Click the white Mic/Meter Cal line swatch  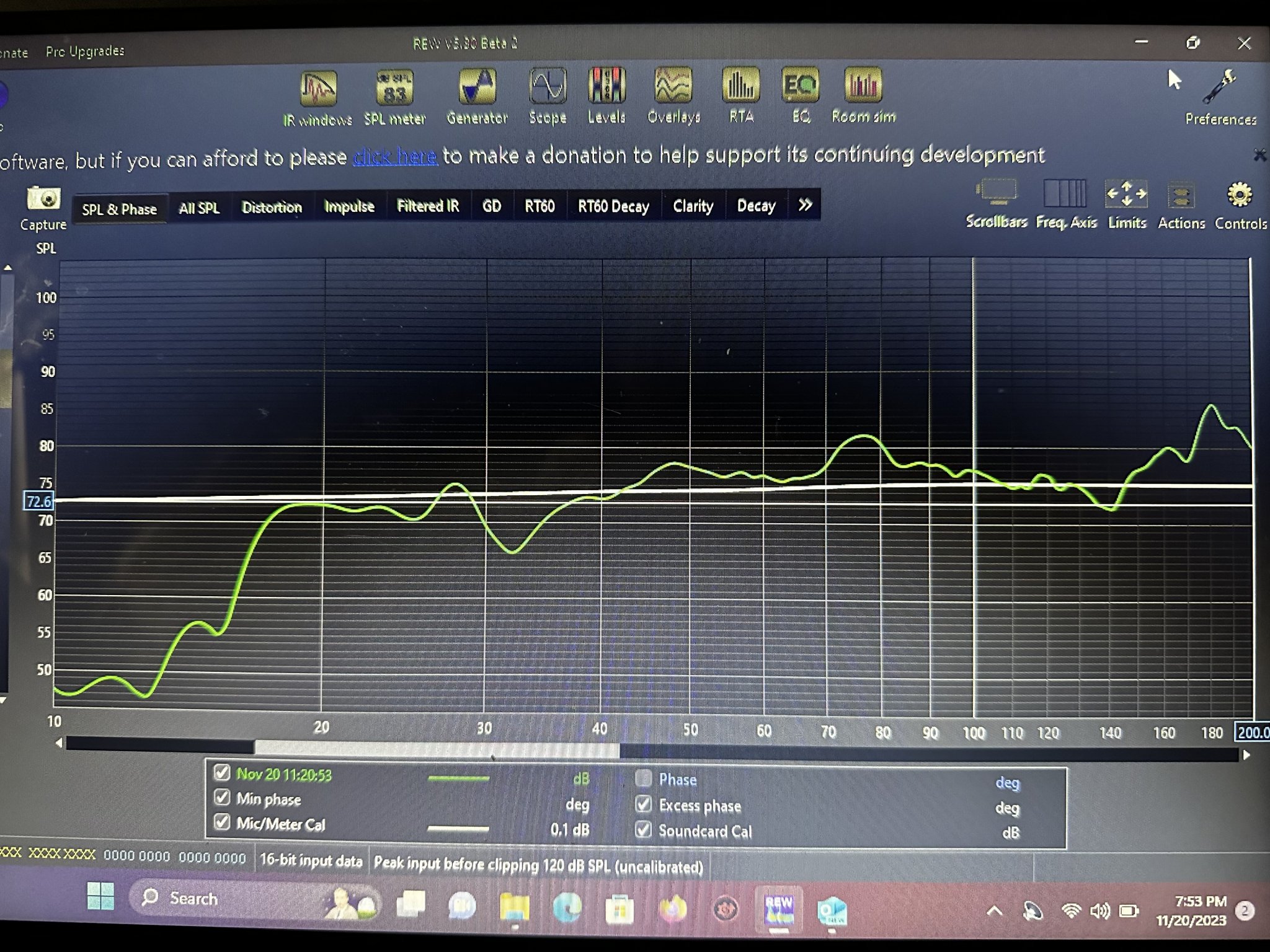[459, 828]
